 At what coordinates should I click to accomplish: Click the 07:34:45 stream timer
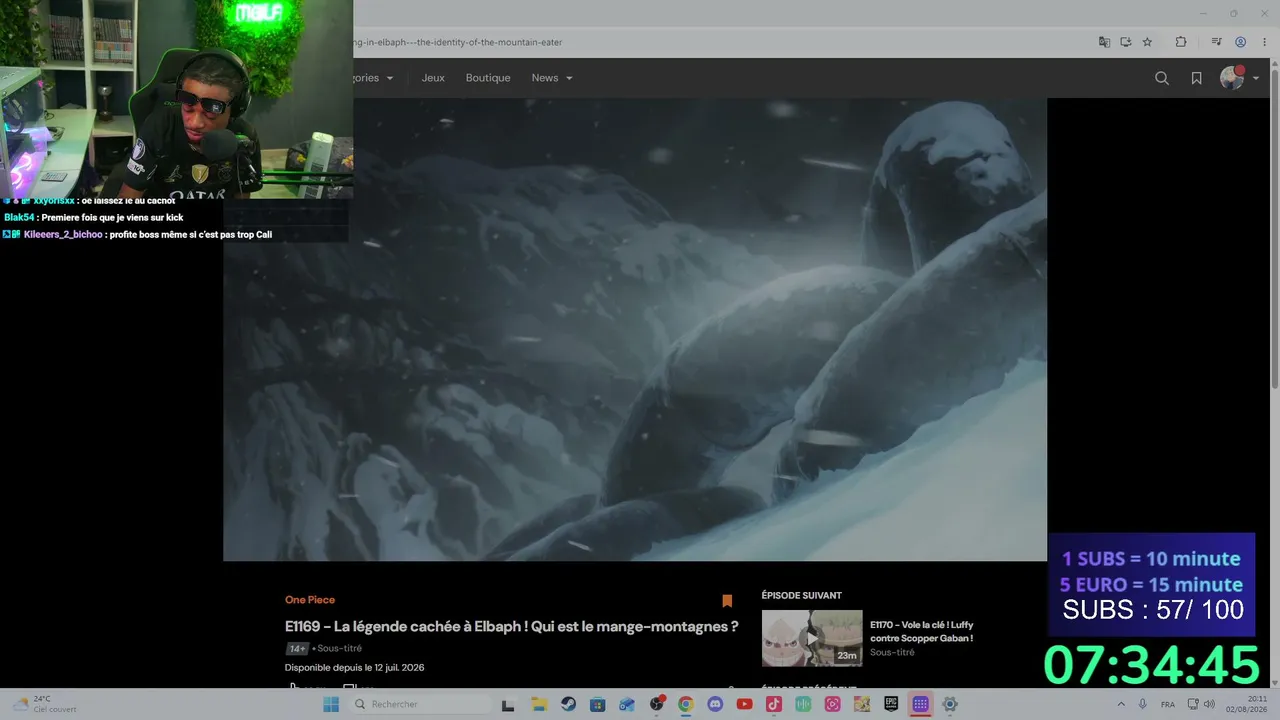click(1151, 665)
